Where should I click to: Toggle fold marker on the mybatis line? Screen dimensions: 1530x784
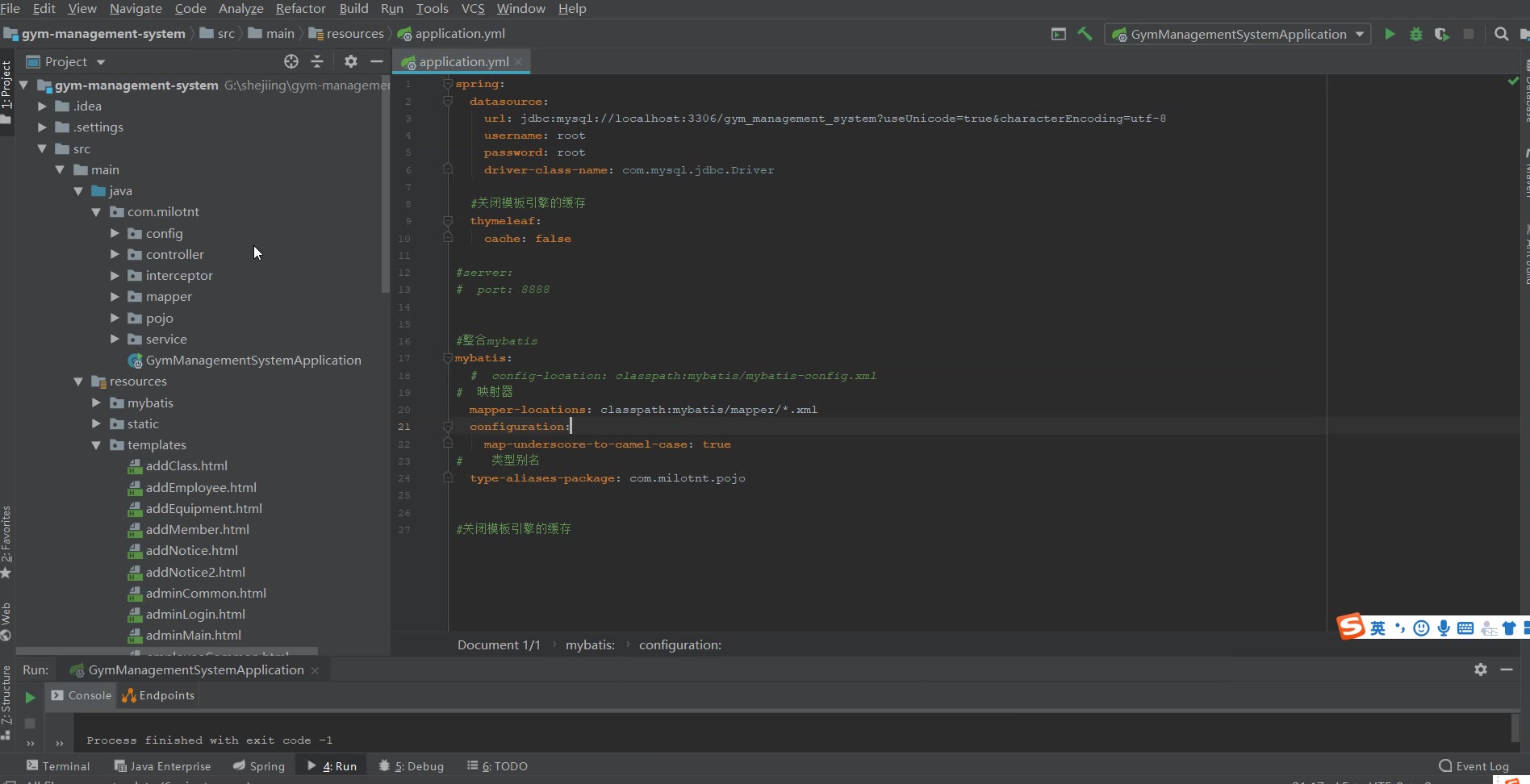(x=448, y=358)
